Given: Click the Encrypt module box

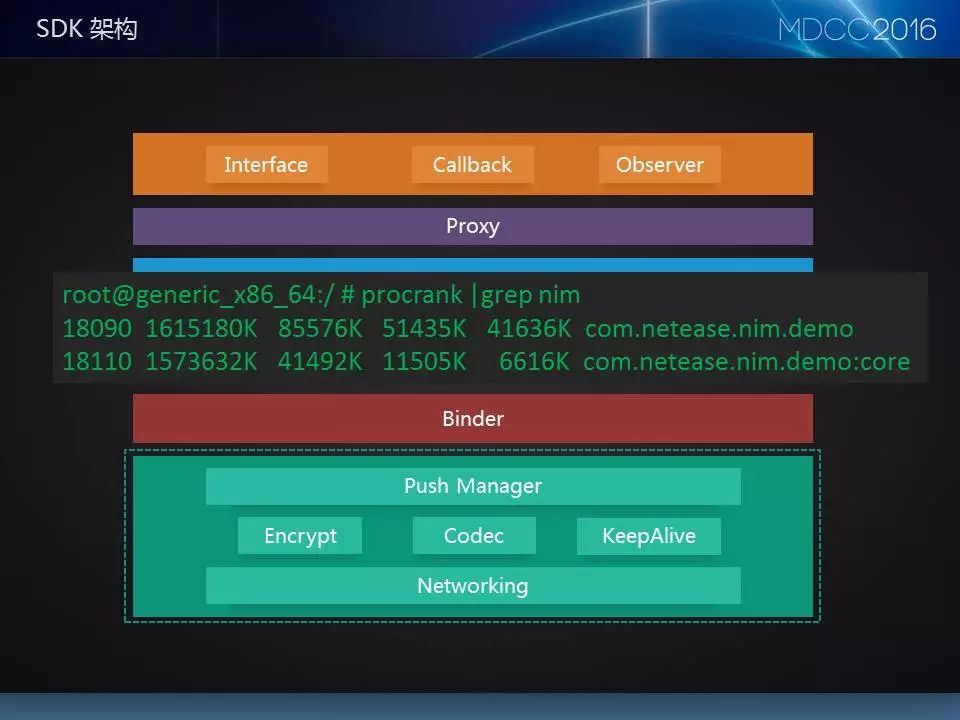Looking at the screenshot, I should 300,536.
